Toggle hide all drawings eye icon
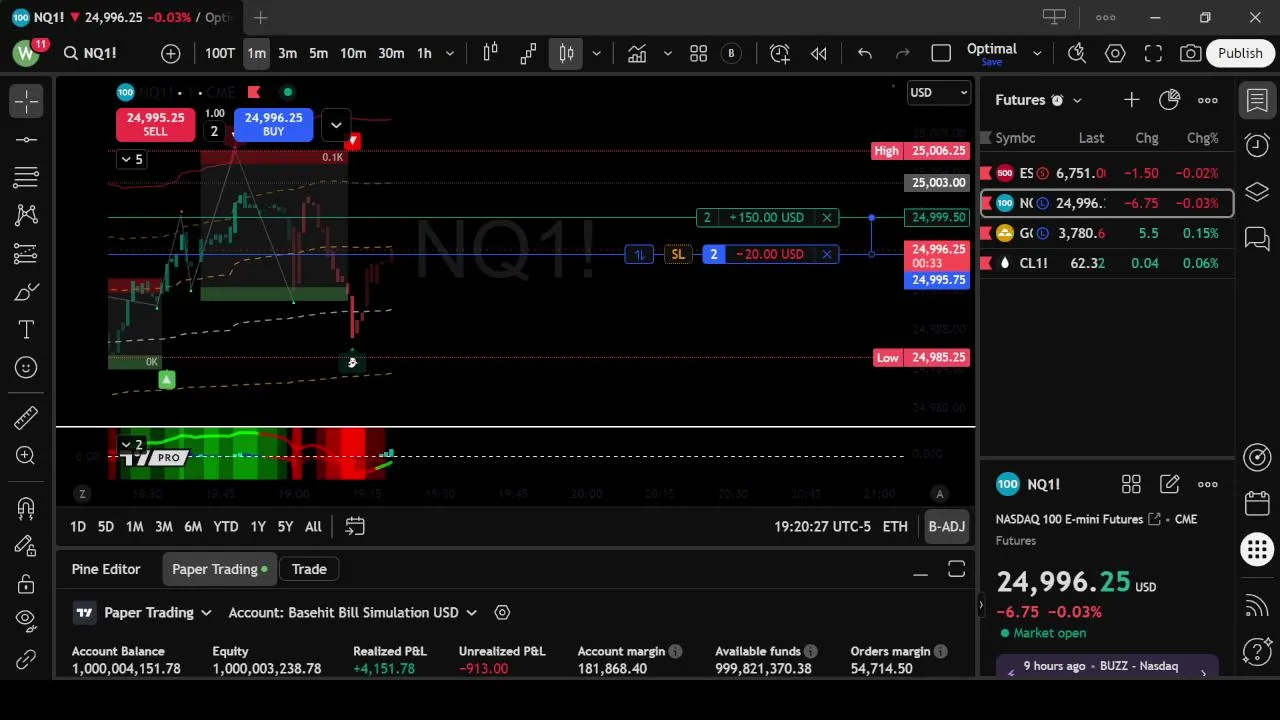The width and height of the screenshot is (1280, 720). click(26, 620)
